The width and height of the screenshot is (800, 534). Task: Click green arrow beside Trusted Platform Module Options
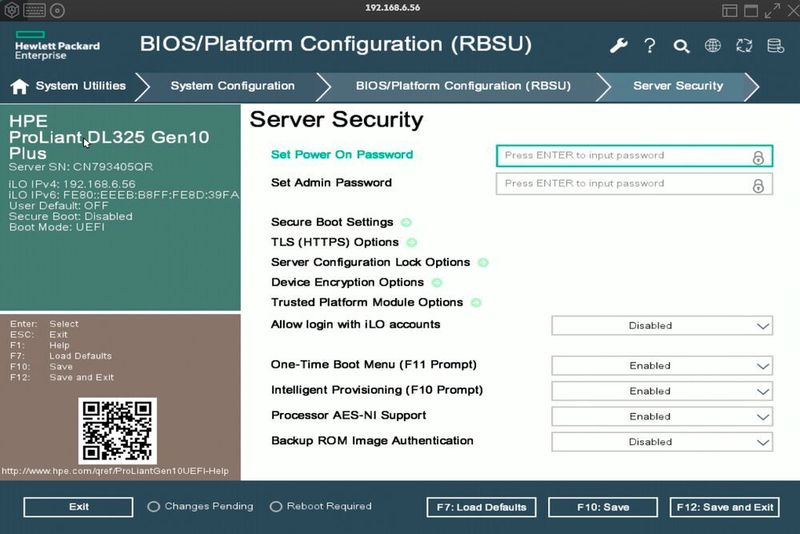click(476, 303)
